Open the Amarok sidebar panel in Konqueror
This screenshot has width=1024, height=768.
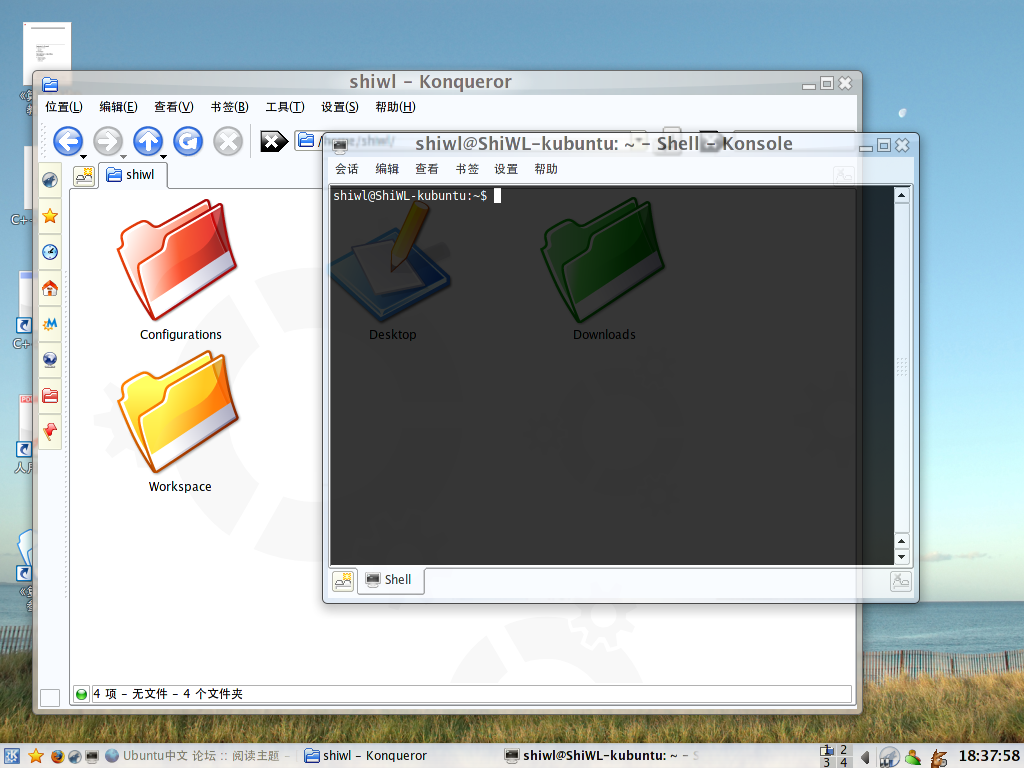pos(50,180)
